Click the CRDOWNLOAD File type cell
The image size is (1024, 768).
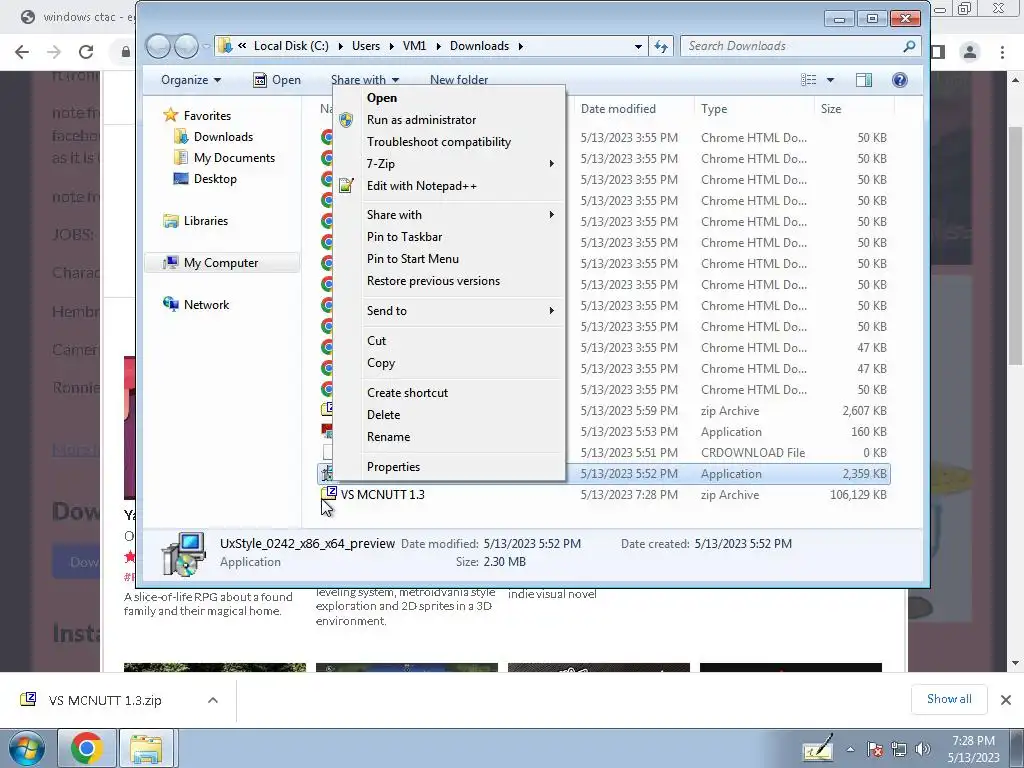pyautogui.click(x=752, y=453)
